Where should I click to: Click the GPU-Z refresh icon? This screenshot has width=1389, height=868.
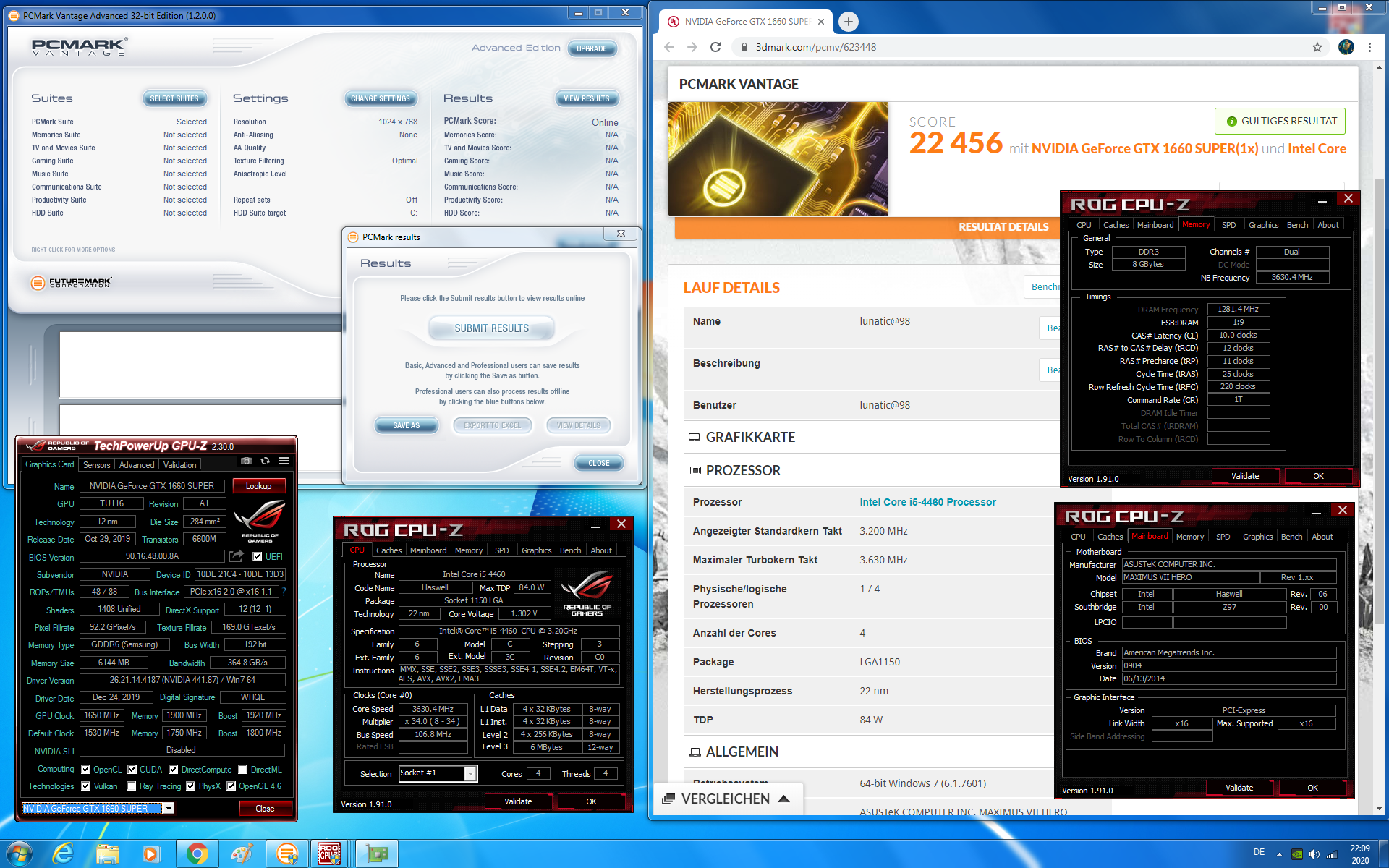[266, 461]
